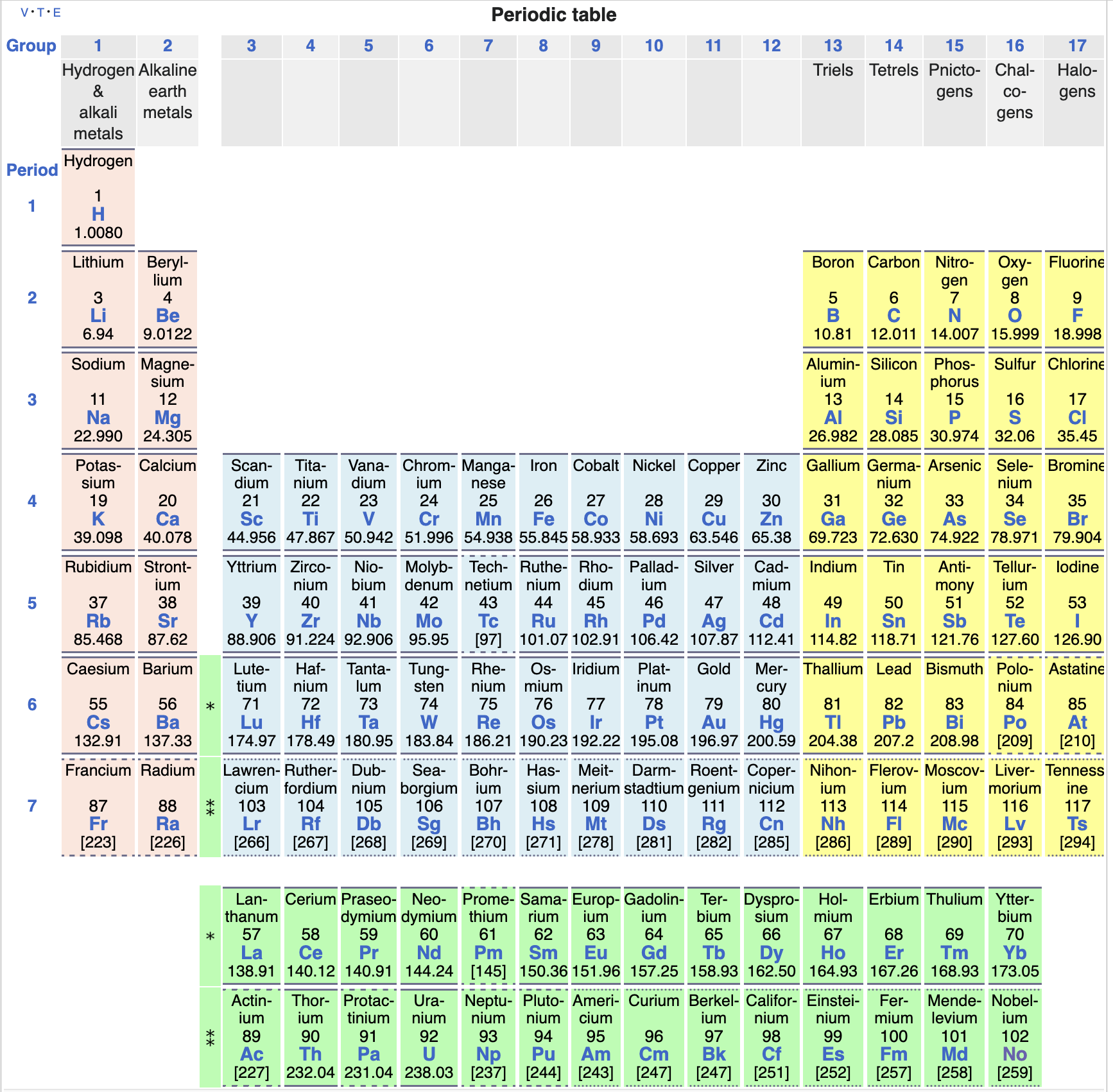Open the sodium symbol Na
Image resolution: width=1113 pixels, height=1092 pixels.
click(98, 418)
